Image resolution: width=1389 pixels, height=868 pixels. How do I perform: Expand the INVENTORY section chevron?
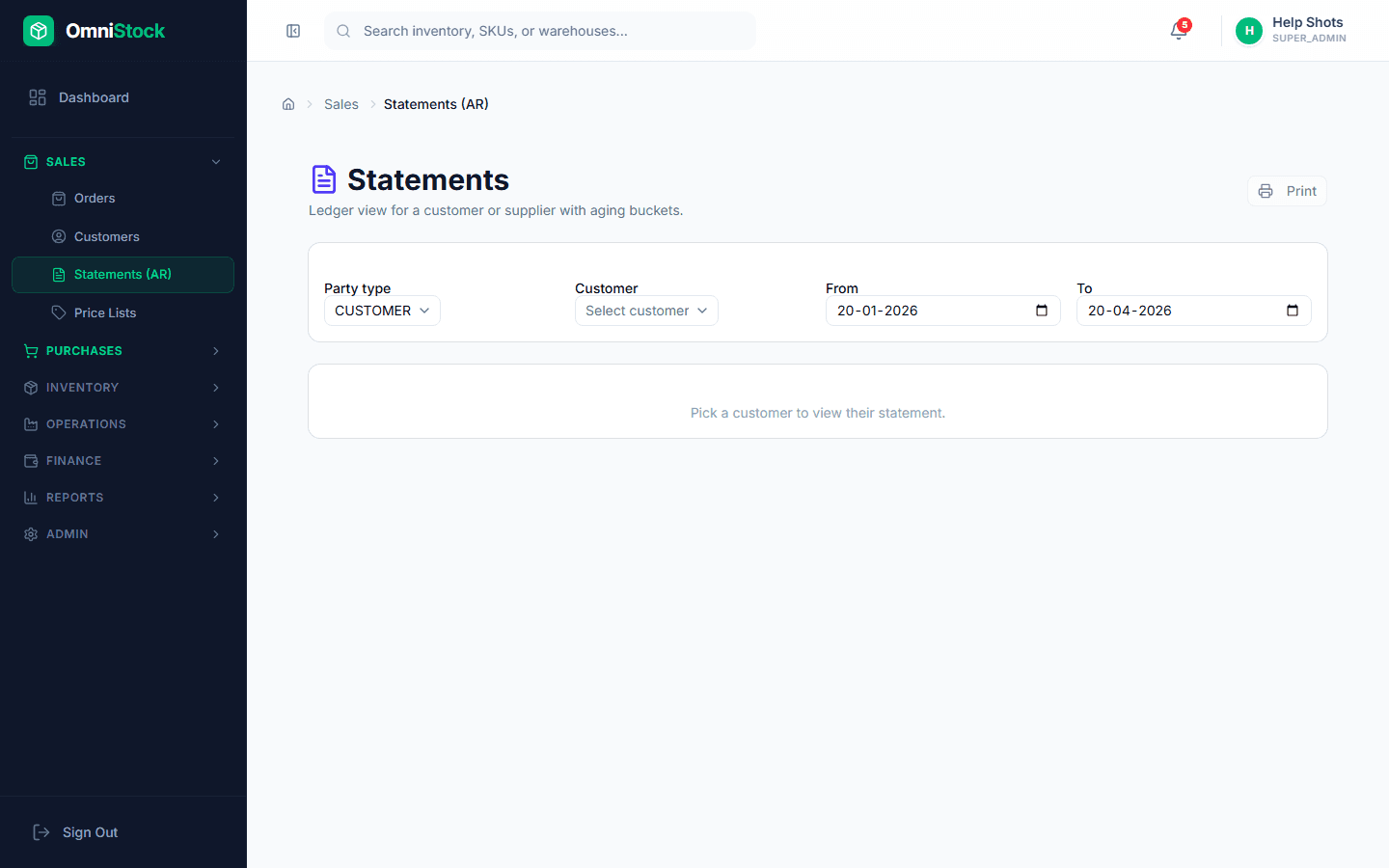coord(216,388)
